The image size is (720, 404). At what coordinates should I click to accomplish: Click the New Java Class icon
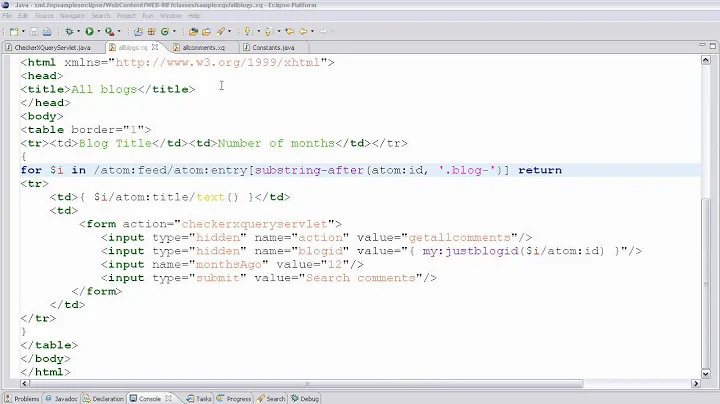165,32
